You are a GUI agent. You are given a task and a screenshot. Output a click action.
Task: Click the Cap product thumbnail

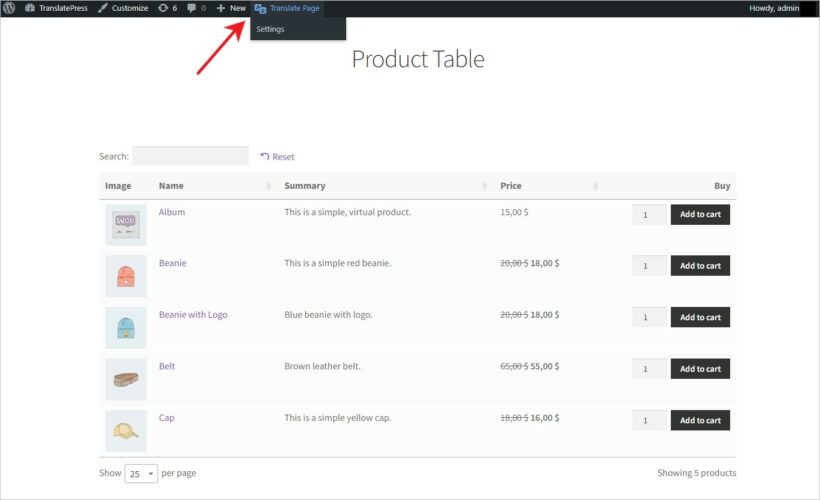(x=126, y=431)
